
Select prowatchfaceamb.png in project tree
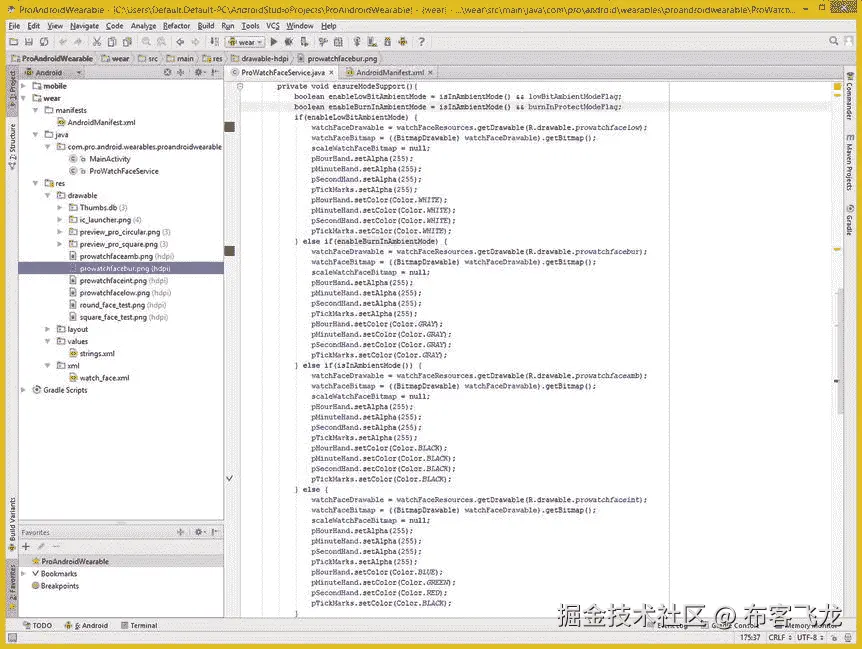pyautogui.click(x=121, y=257)
